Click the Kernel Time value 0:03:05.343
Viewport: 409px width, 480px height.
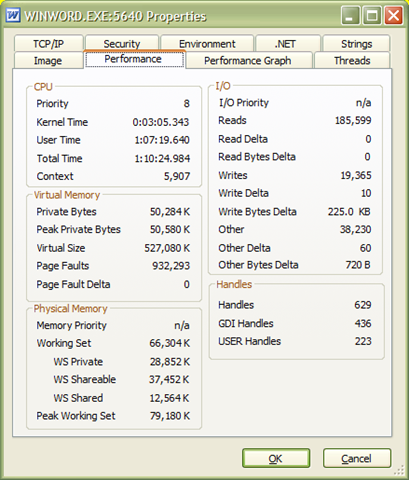(x=161, y=122)
